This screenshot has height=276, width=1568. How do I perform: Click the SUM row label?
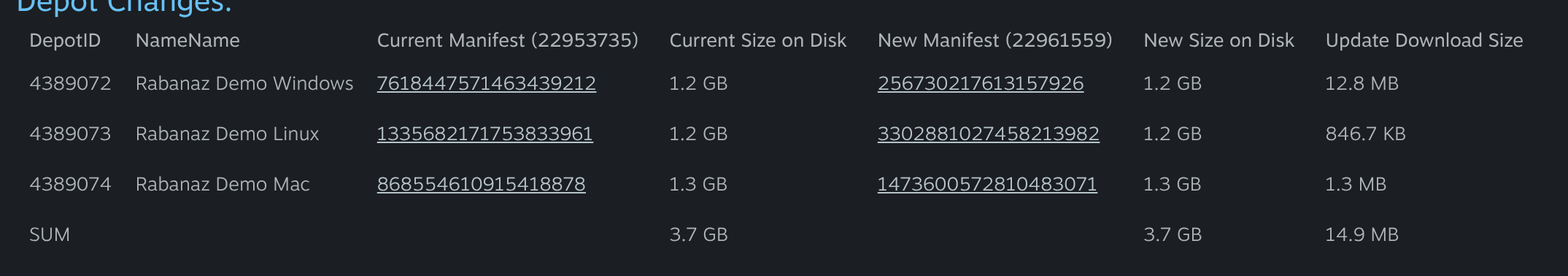pos(50,234)
